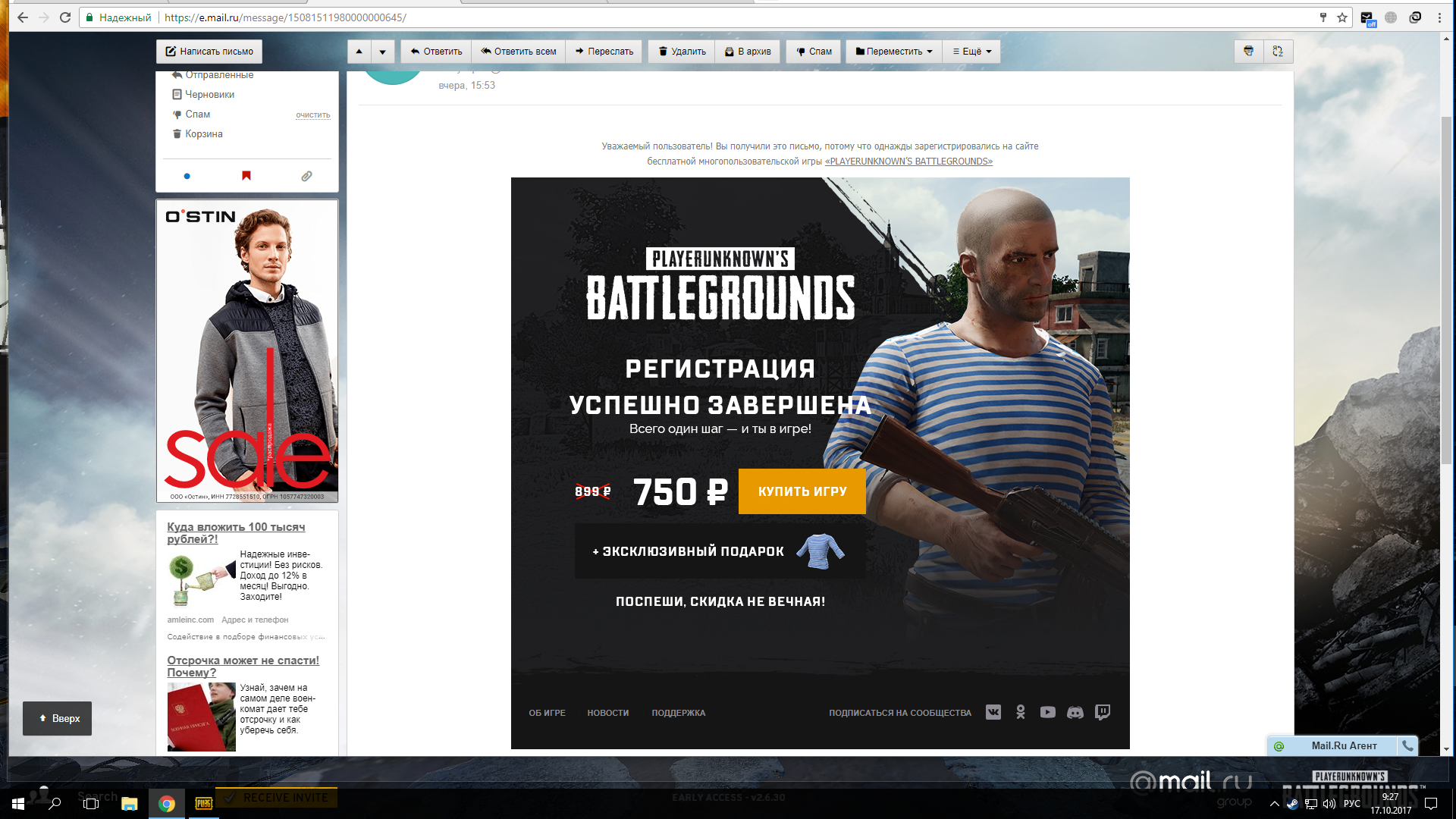This screenshot has height=819, width=1456.
Task: Click the grey globe extension icon
Action: point(1391,17)
